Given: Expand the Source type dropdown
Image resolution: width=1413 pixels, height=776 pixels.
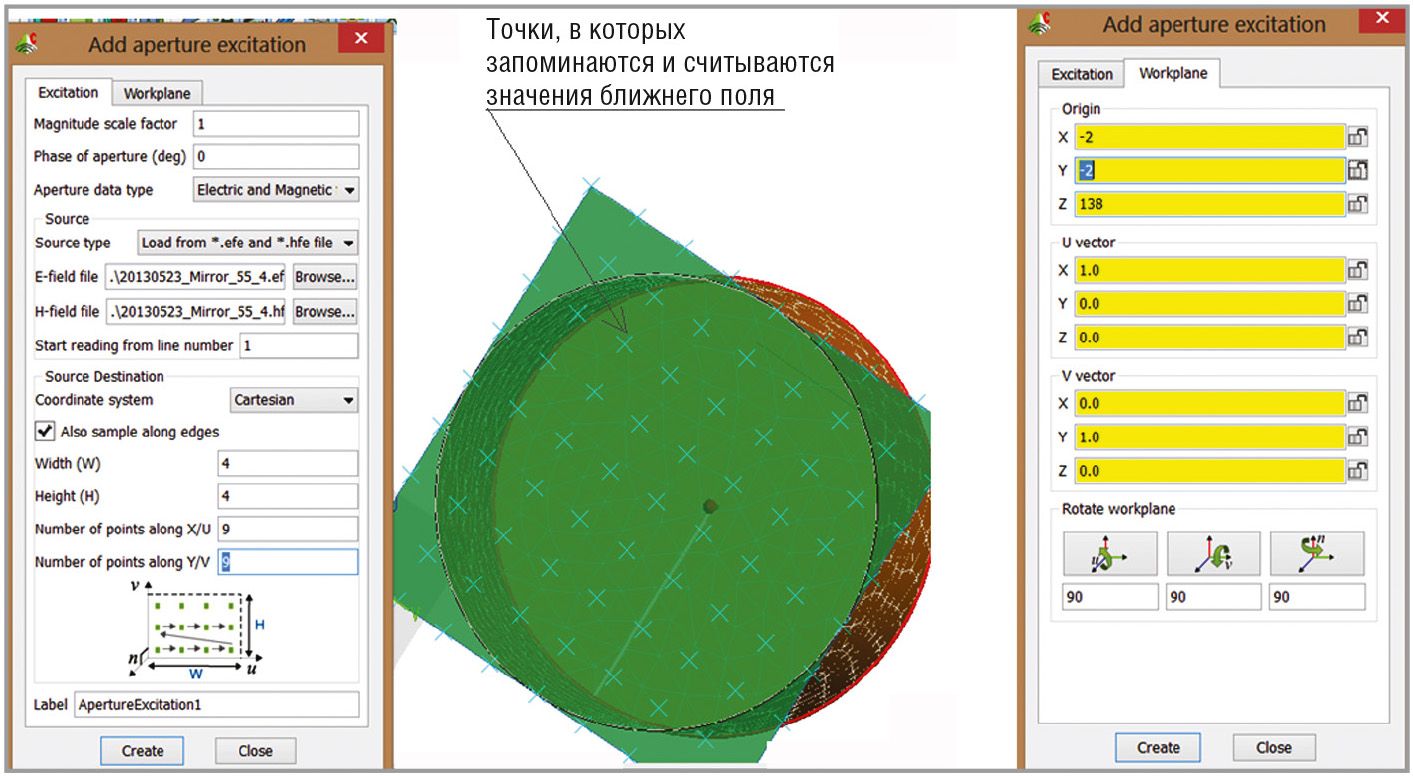Looking at the screenshot, I should tap(248, 243).
